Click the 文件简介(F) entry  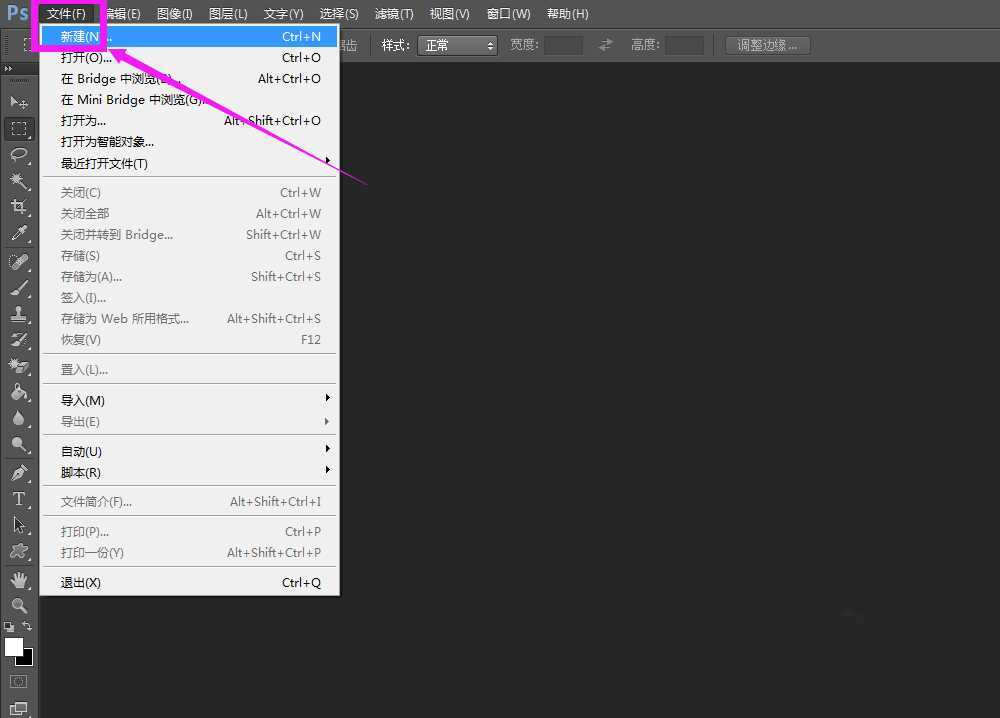click(189, 502)
